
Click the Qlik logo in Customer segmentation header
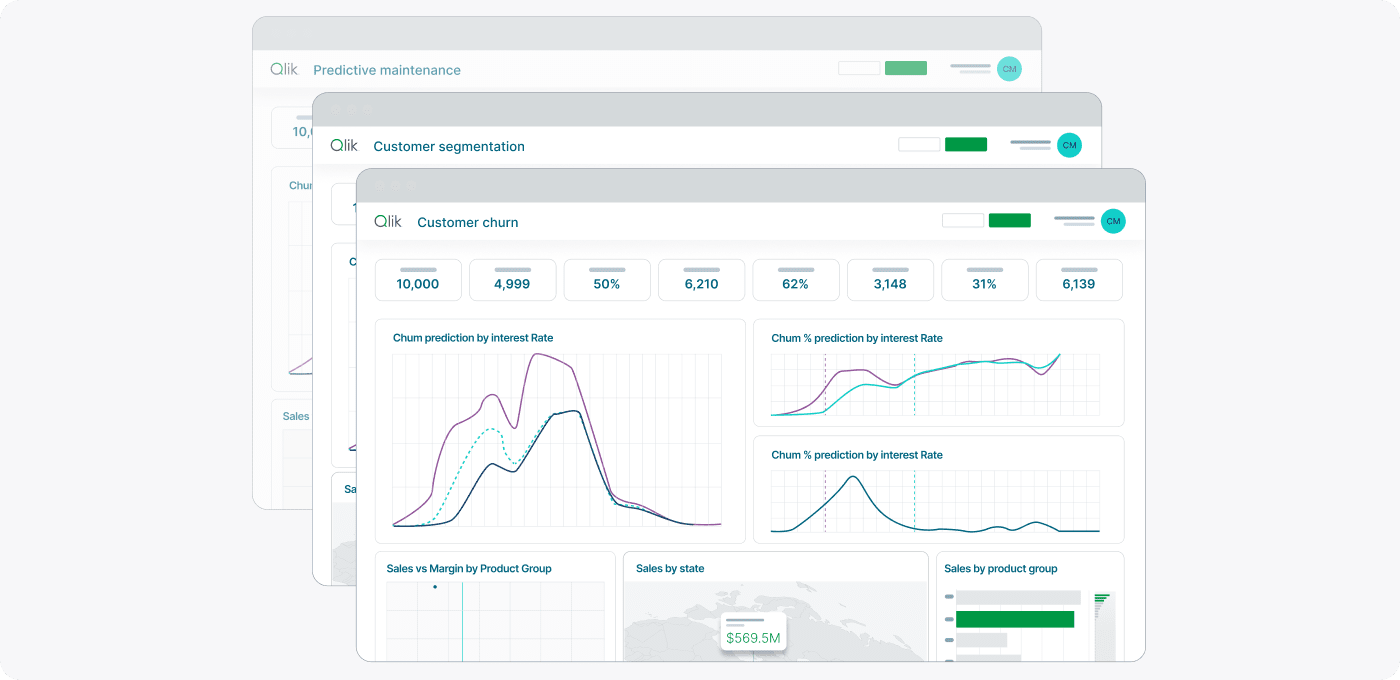click(344, 145)
